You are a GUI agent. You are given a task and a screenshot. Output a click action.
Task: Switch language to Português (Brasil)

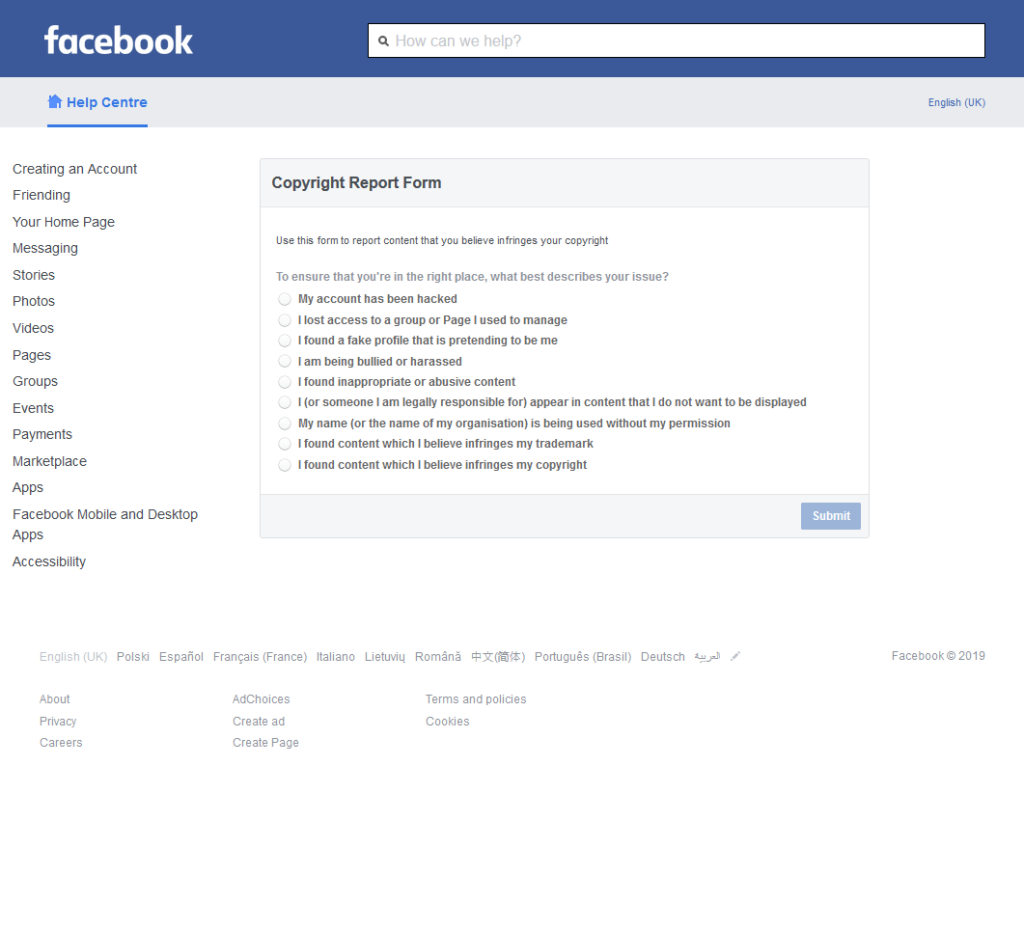tap(583, 656)
